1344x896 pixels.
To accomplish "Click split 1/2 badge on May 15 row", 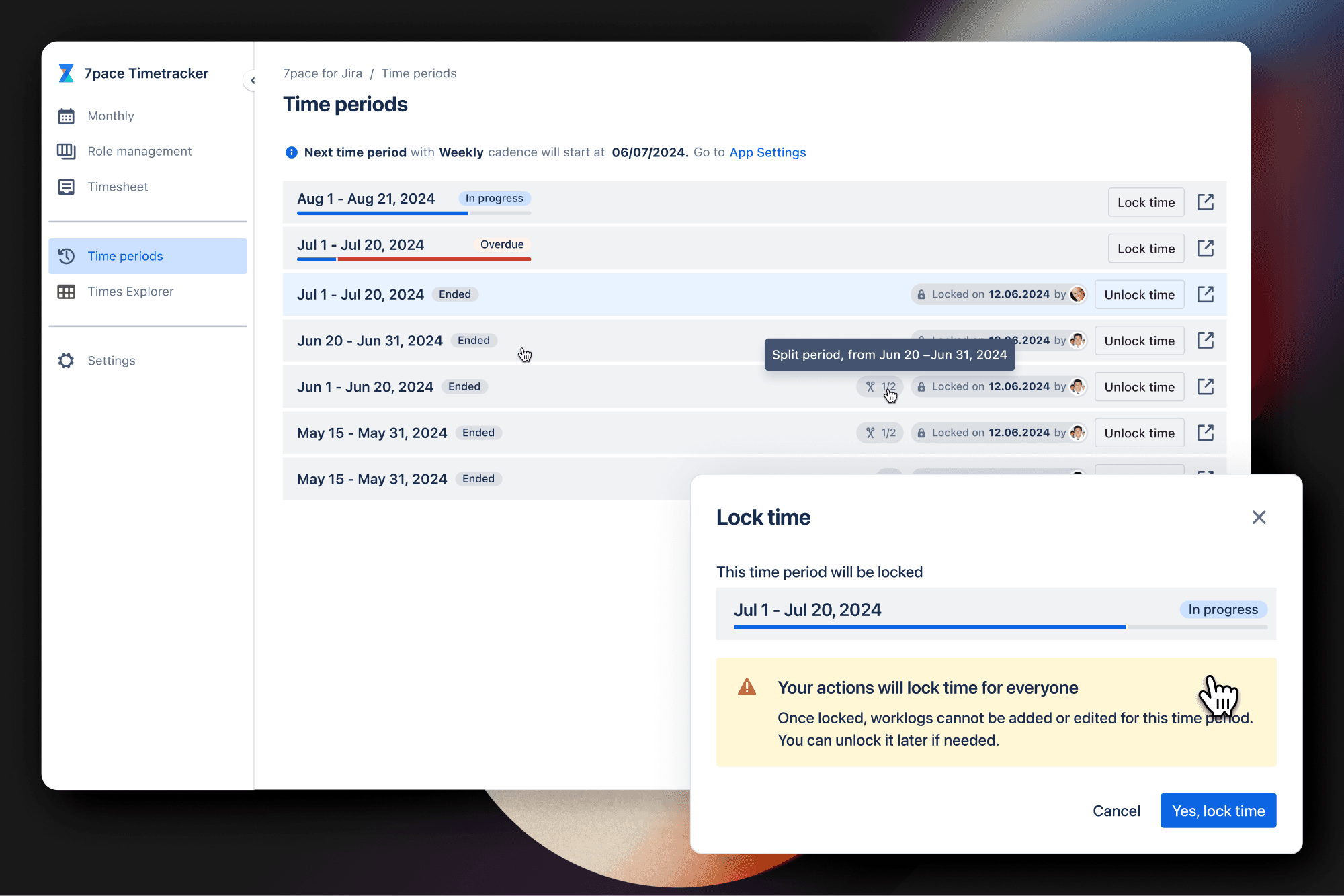I will click(880, 433).
